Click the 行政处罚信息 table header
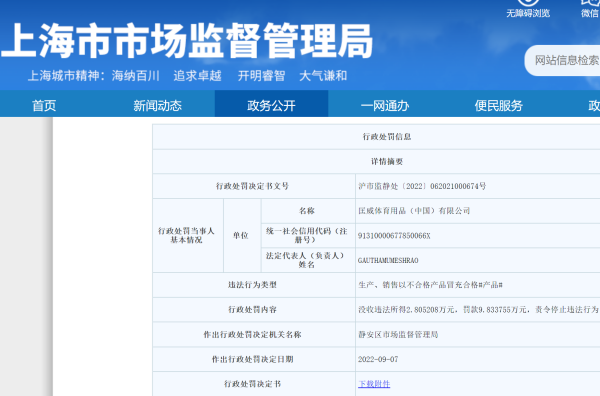Viewport: 600px width, 396px height. coord(386,137)
